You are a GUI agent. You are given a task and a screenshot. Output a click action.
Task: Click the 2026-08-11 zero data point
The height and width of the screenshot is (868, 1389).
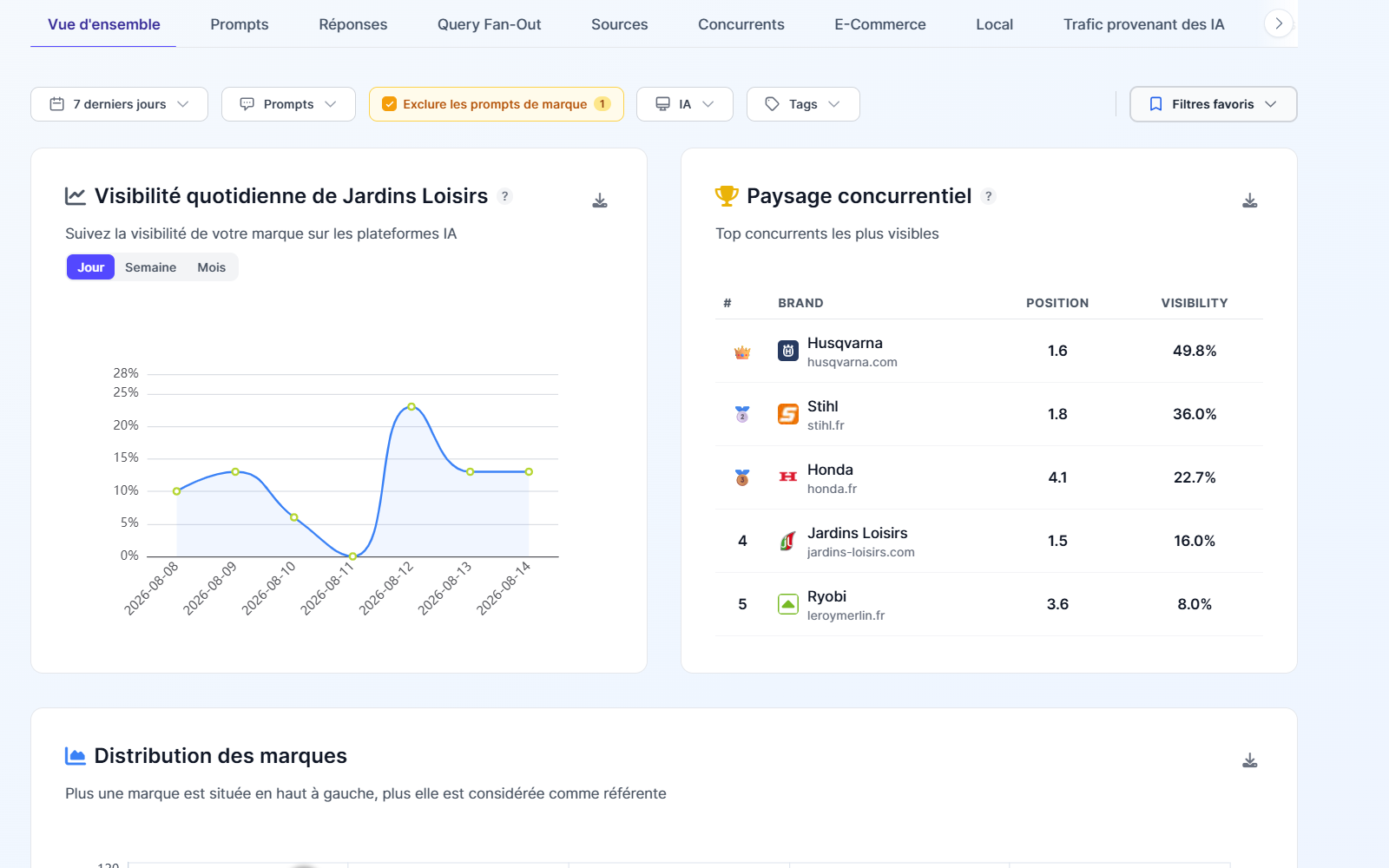[352, 556]
